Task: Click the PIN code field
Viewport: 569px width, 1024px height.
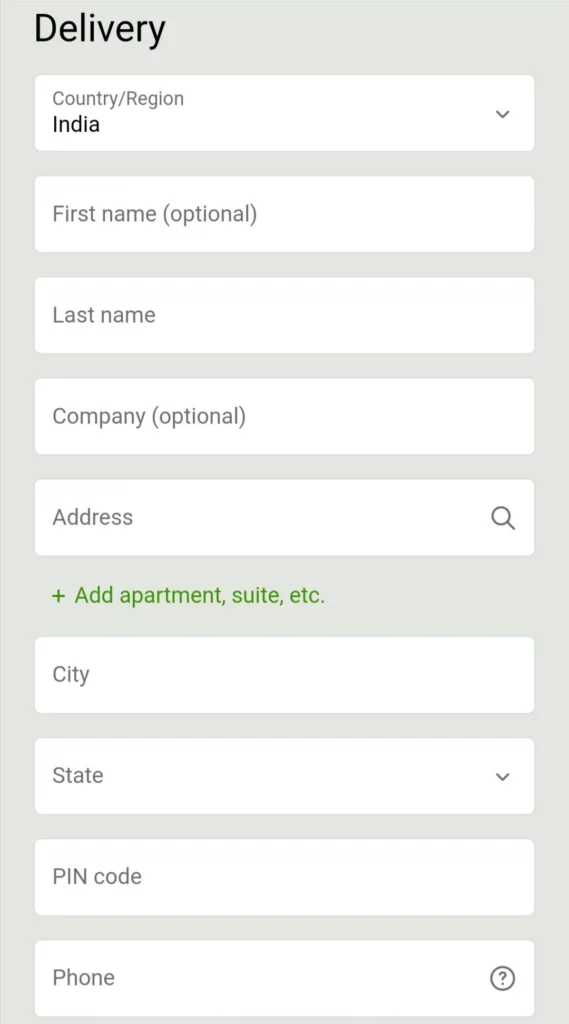Action: click(284, 877)
